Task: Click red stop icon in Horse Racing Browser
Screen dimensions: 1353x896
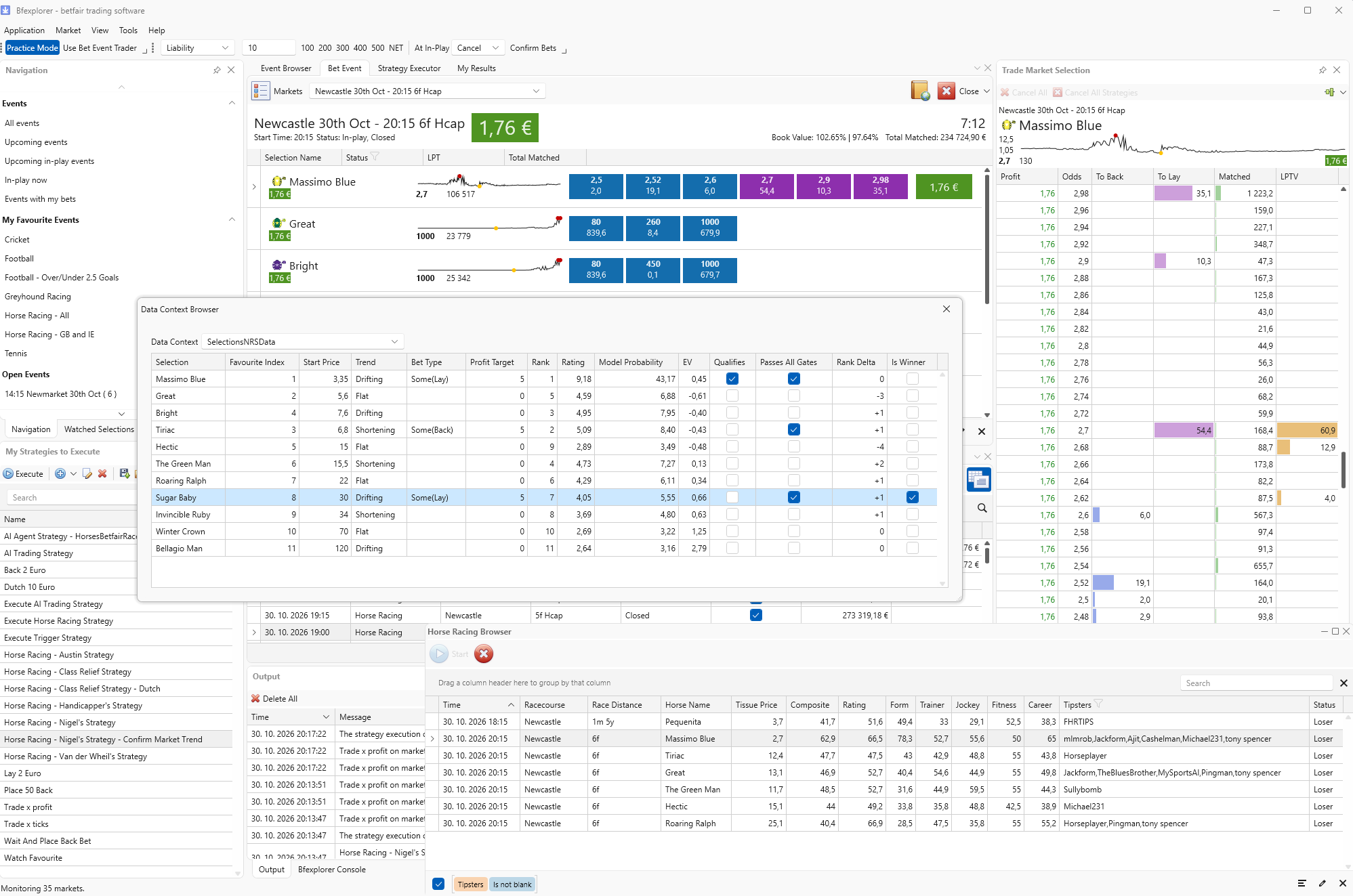Action: click(484, 654)
